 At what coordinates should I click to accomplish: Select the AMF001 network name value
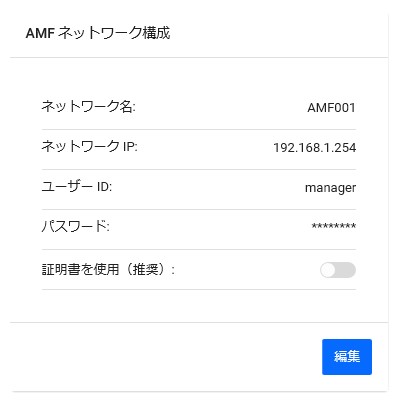(x=331, y=108)
